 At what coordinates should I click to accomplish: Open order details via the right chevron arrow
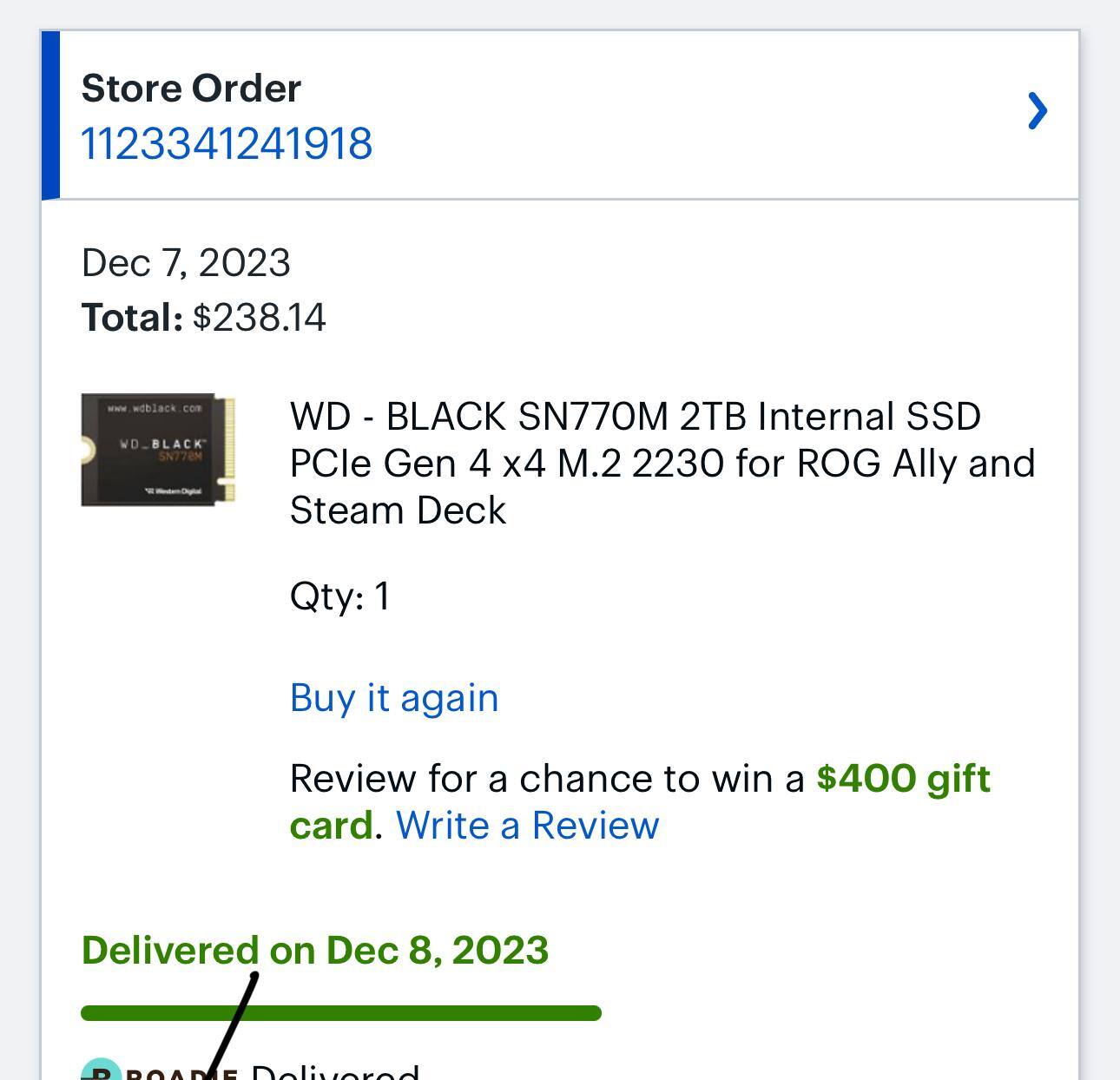pyautogui.click(x=1038, y=111)
